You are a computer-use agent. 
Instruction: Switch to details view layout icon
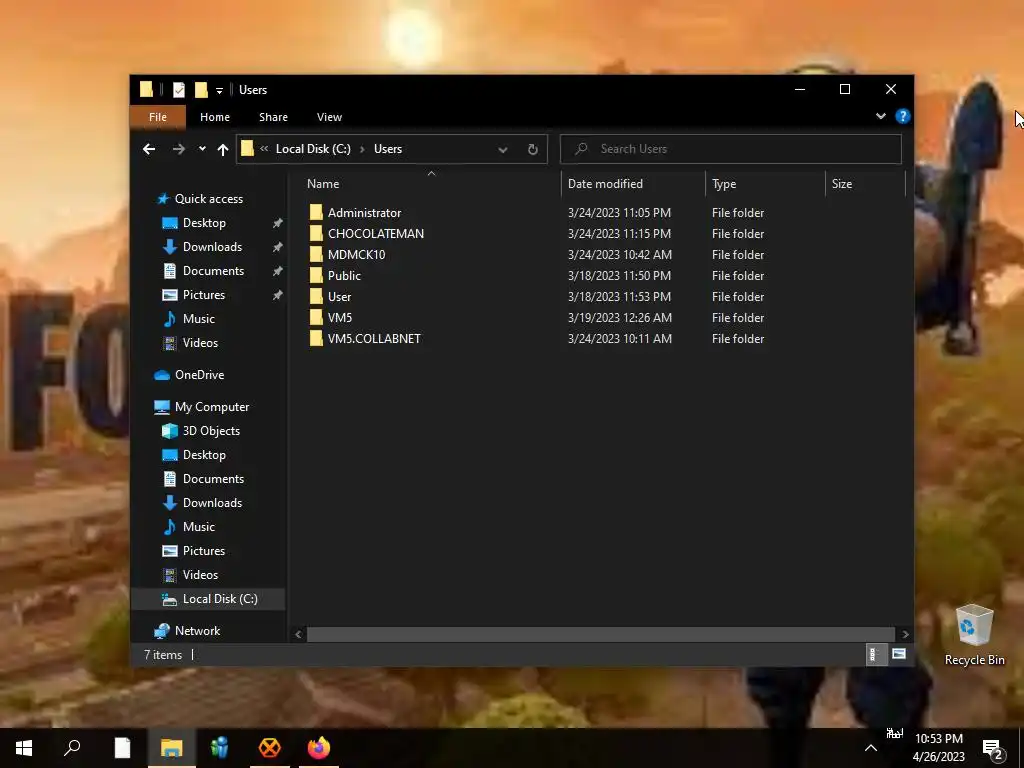pyautogui.click(x=874, y=654)
